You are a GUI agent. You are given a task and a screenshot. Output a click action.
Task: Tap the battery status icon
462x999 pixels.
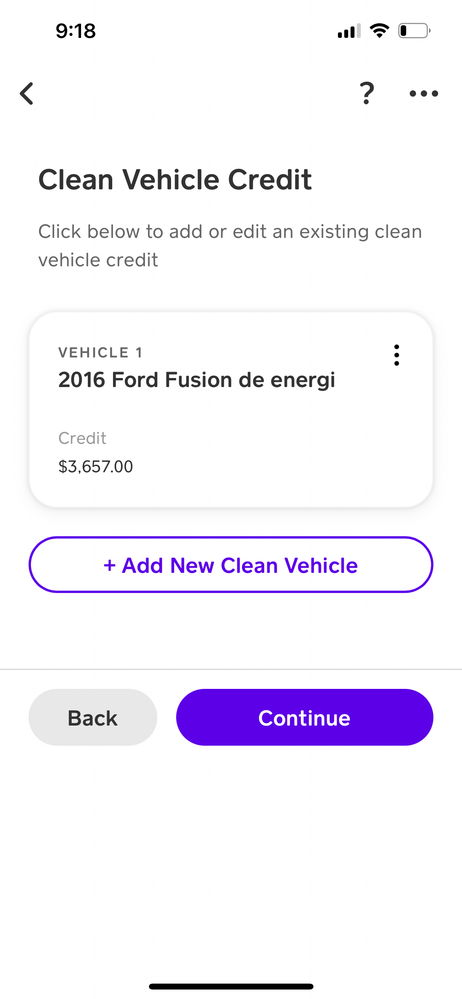414,30
